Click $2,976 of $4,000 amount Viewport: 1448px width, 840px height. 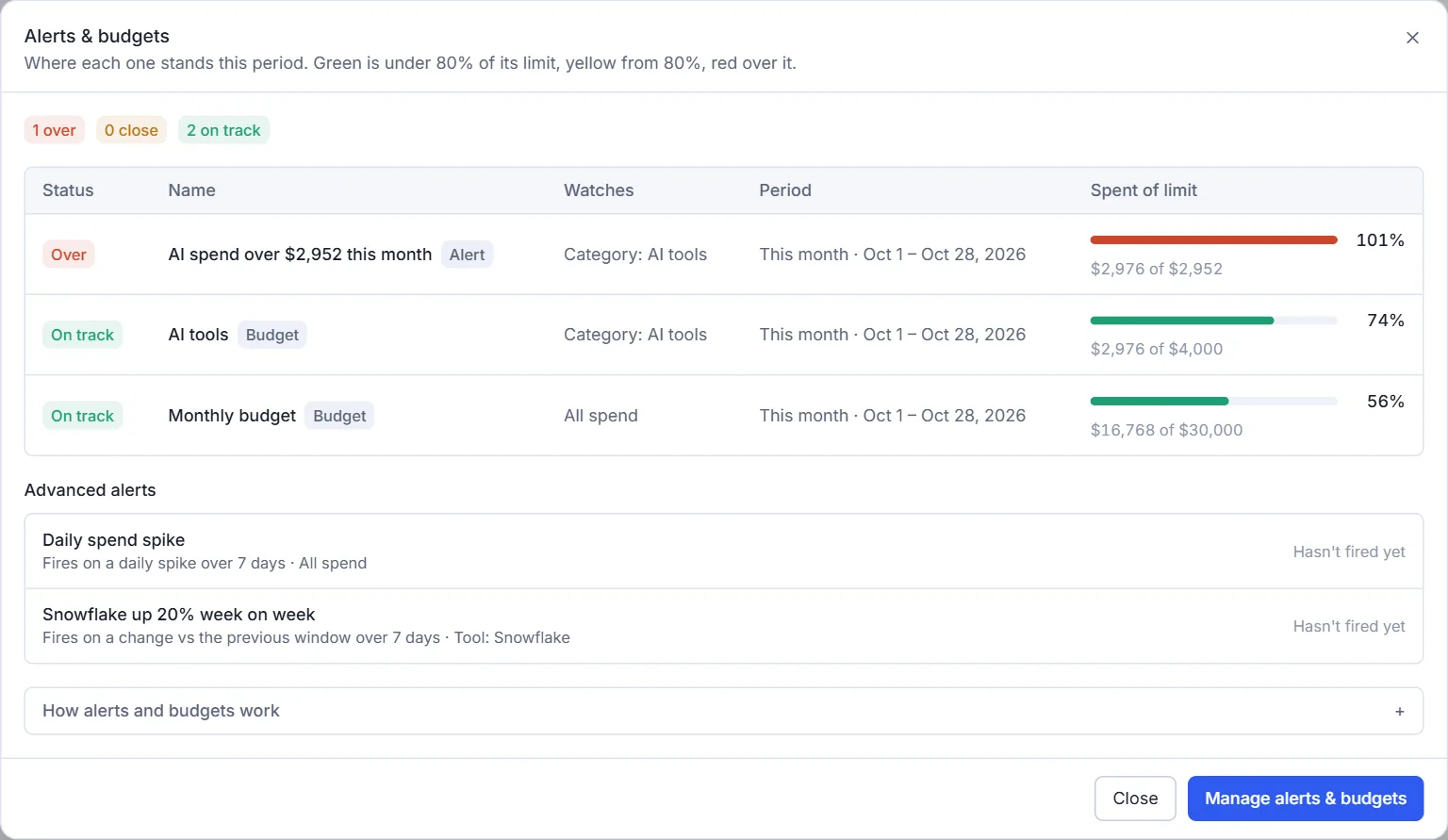pyautogui.click(x=1157, y=349)
